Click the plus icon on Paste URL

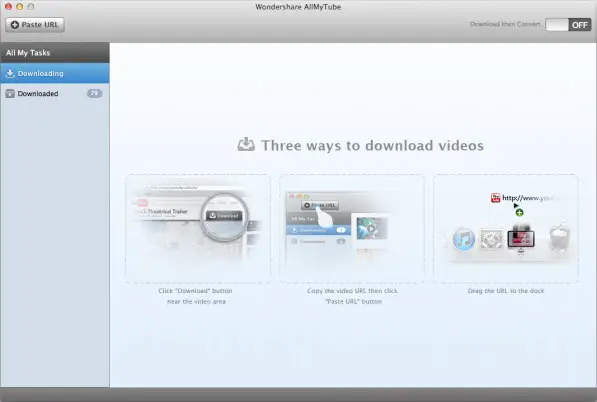pyautogui.click(x=14, y=25)
